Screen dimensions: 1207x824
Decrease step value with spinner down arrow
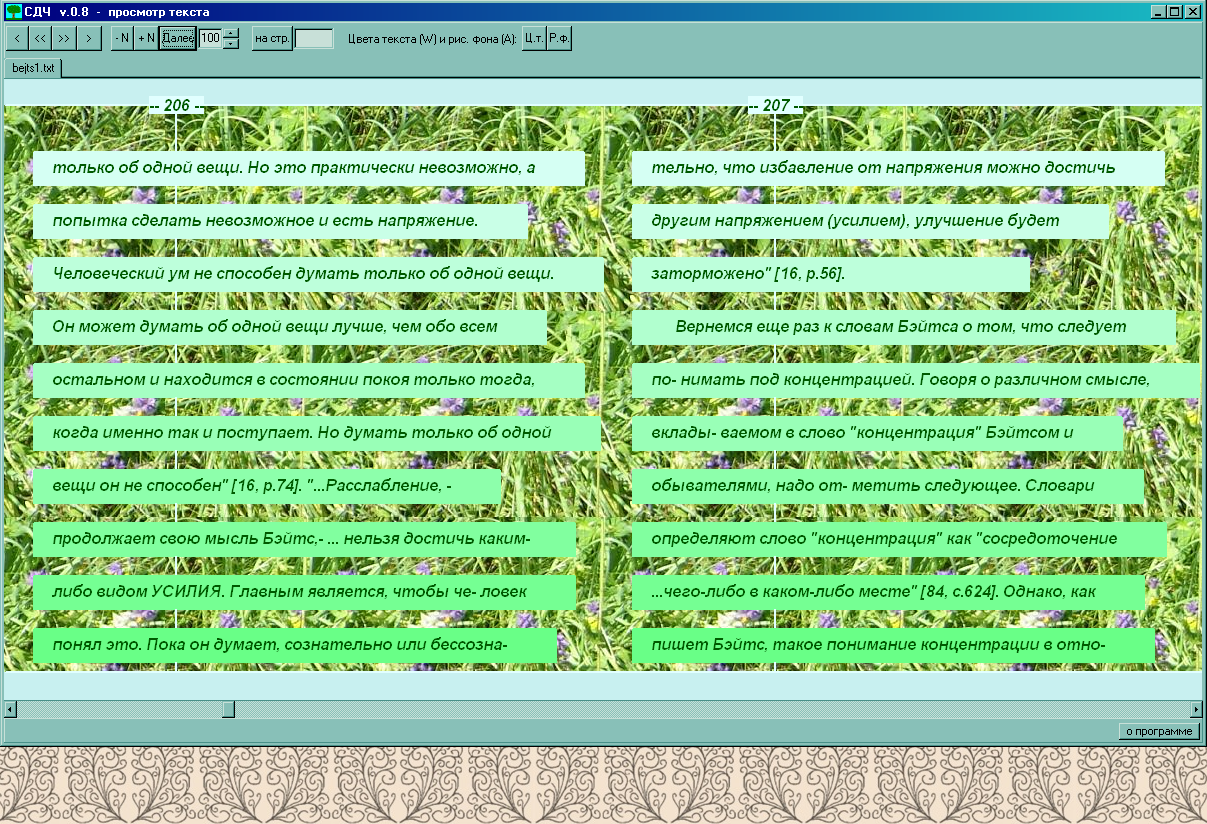tap(231, 43)
